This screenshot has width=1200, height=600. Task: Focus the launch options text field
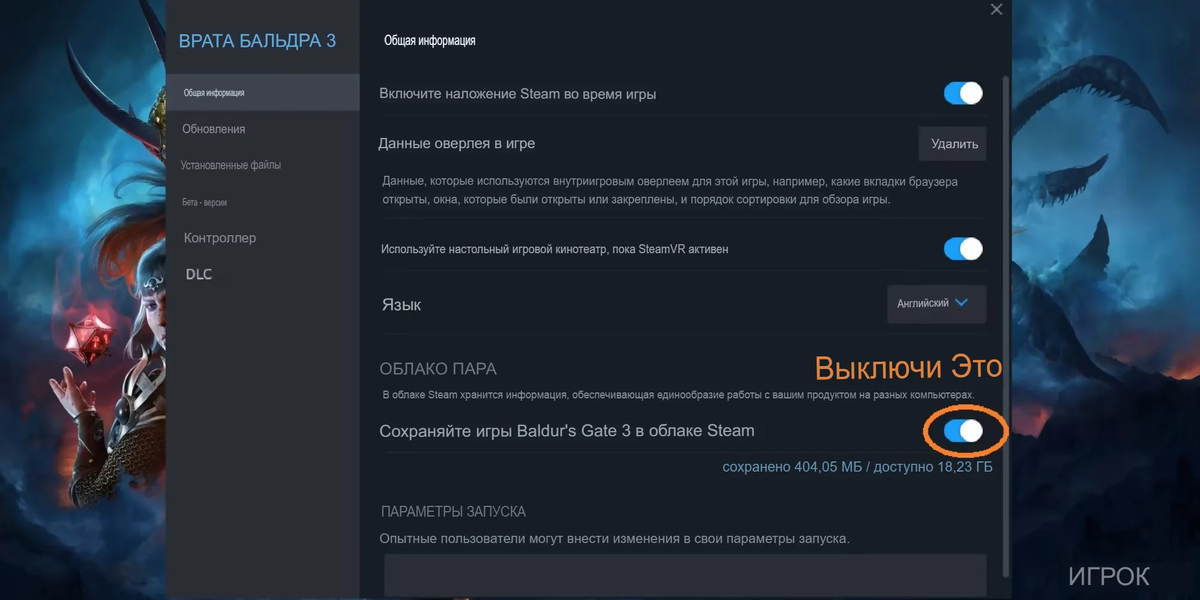(685, 576)
